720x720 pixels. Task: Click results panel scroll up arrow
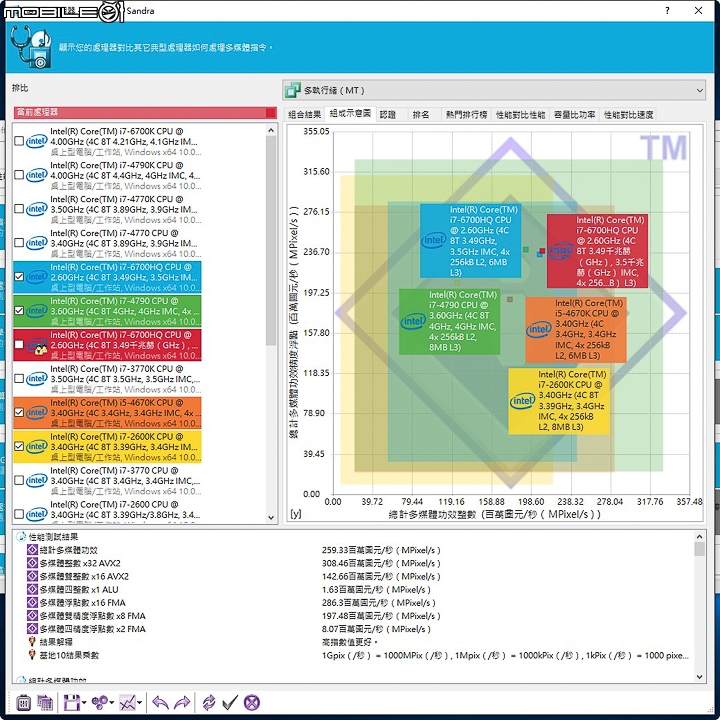(x=699, y=536)
